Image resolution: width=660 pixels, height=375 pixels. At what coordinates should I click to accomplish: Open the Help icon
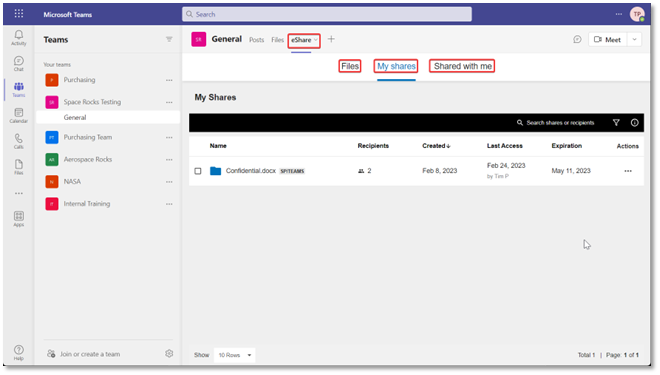coord(19,353)
